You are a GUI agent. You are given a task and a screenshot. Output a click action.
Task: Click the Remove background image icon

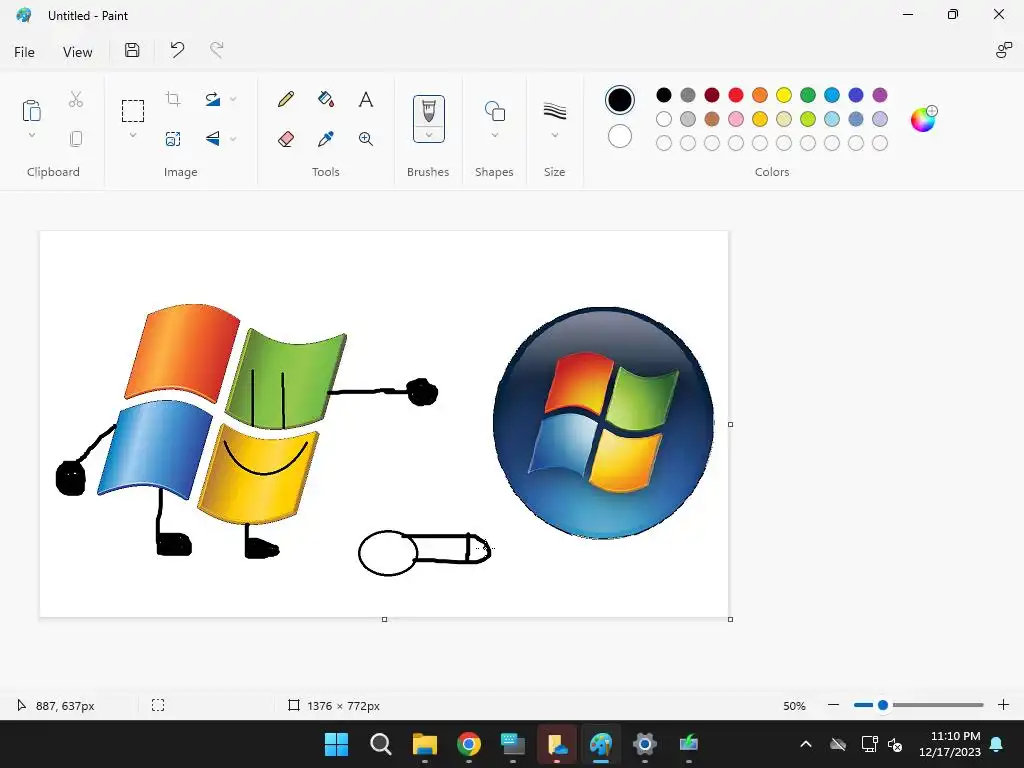(x=173, y=139)
